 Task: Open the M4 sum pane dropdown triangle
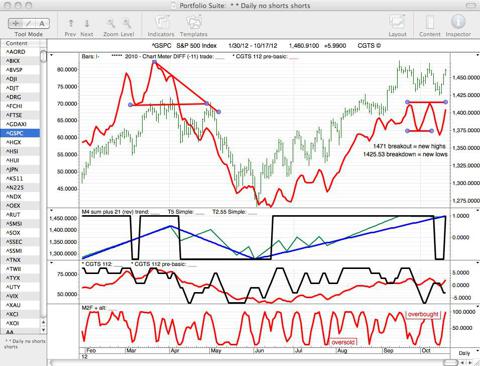pos(51,210)
